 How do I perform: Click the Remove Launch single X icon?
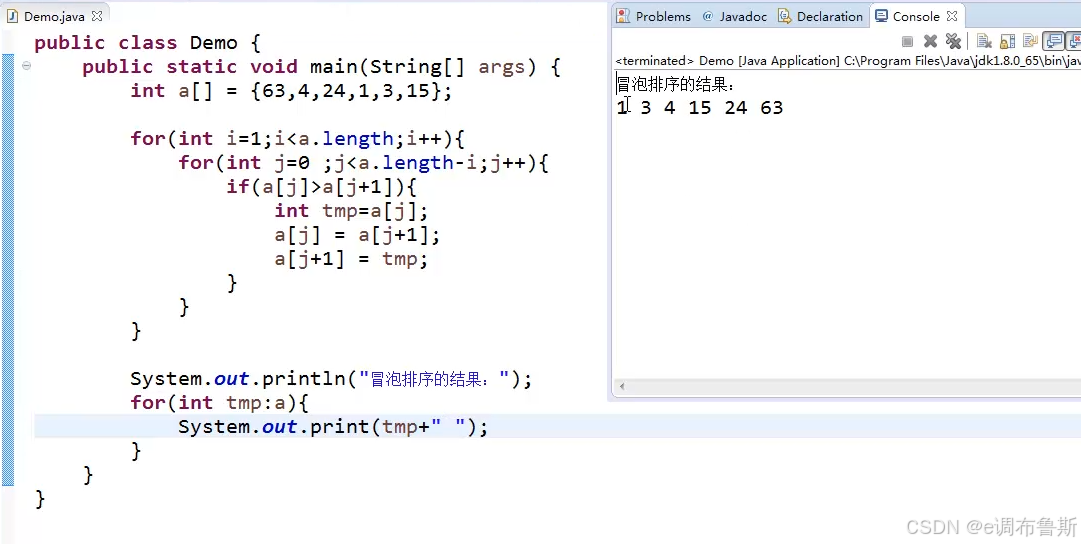[x=930, y=41]
